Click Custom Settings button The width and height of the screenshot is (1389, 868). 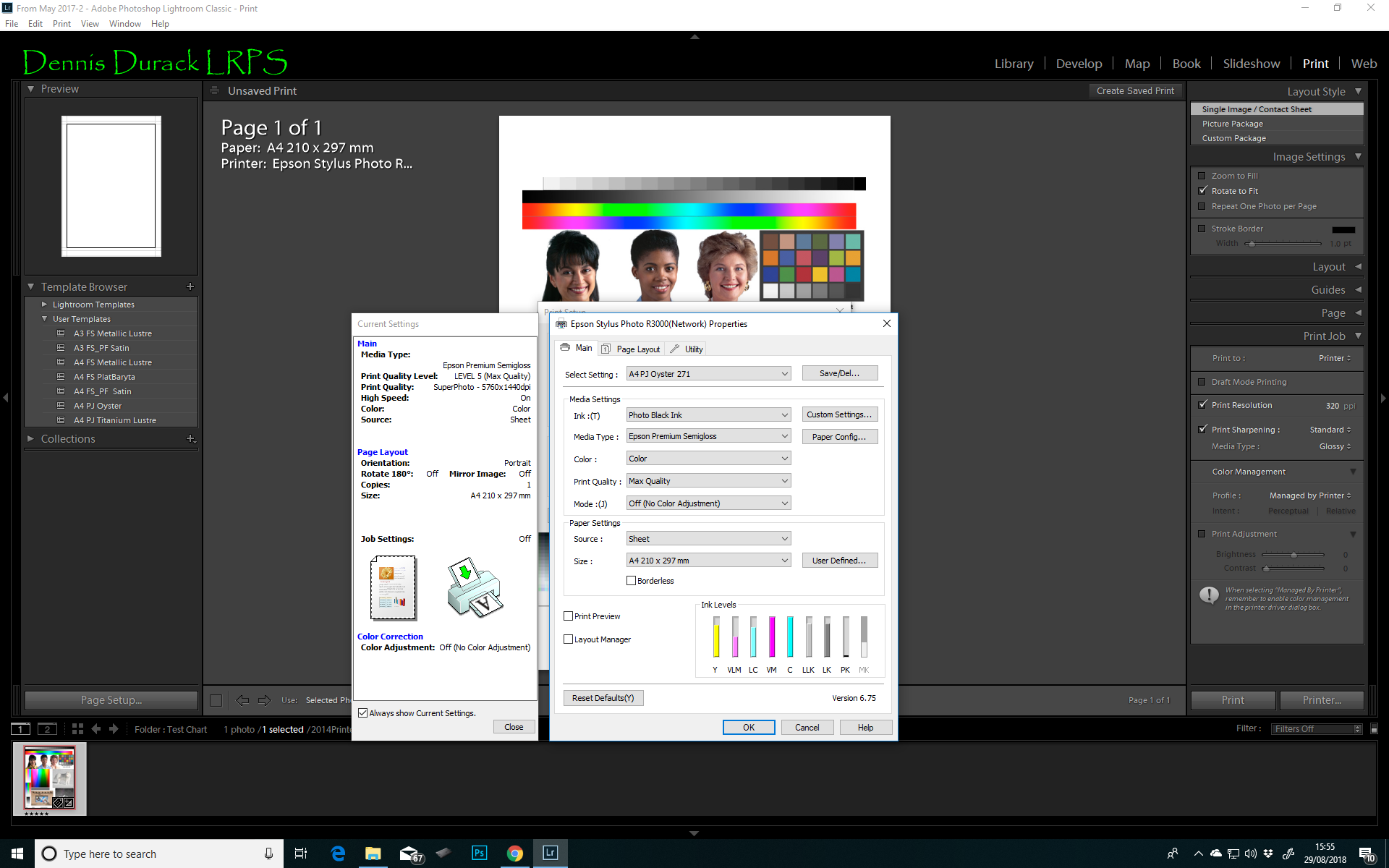[x=839, y=414]
